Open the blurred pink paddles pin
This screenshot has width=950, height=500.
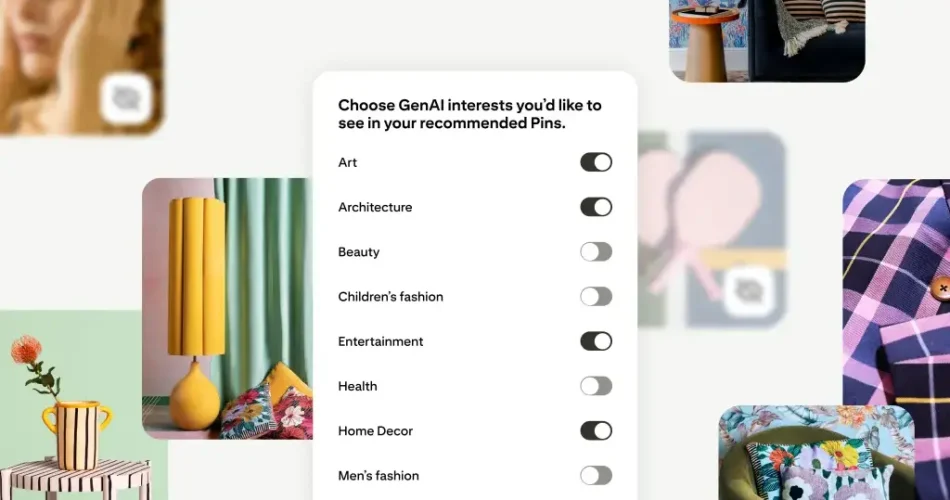[x=712, y=229]
